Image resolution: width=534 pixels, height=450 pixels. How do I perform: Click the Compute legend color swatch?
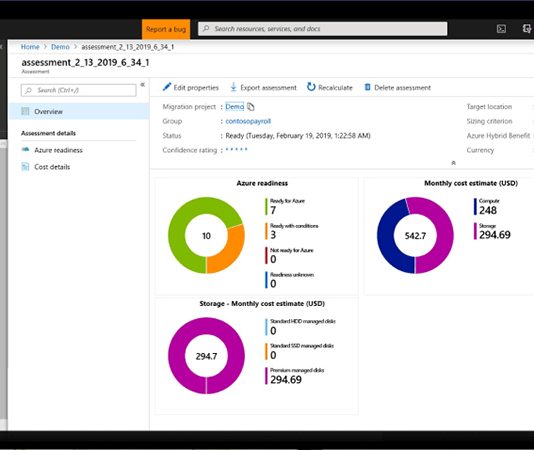click(x=475, y=206)
